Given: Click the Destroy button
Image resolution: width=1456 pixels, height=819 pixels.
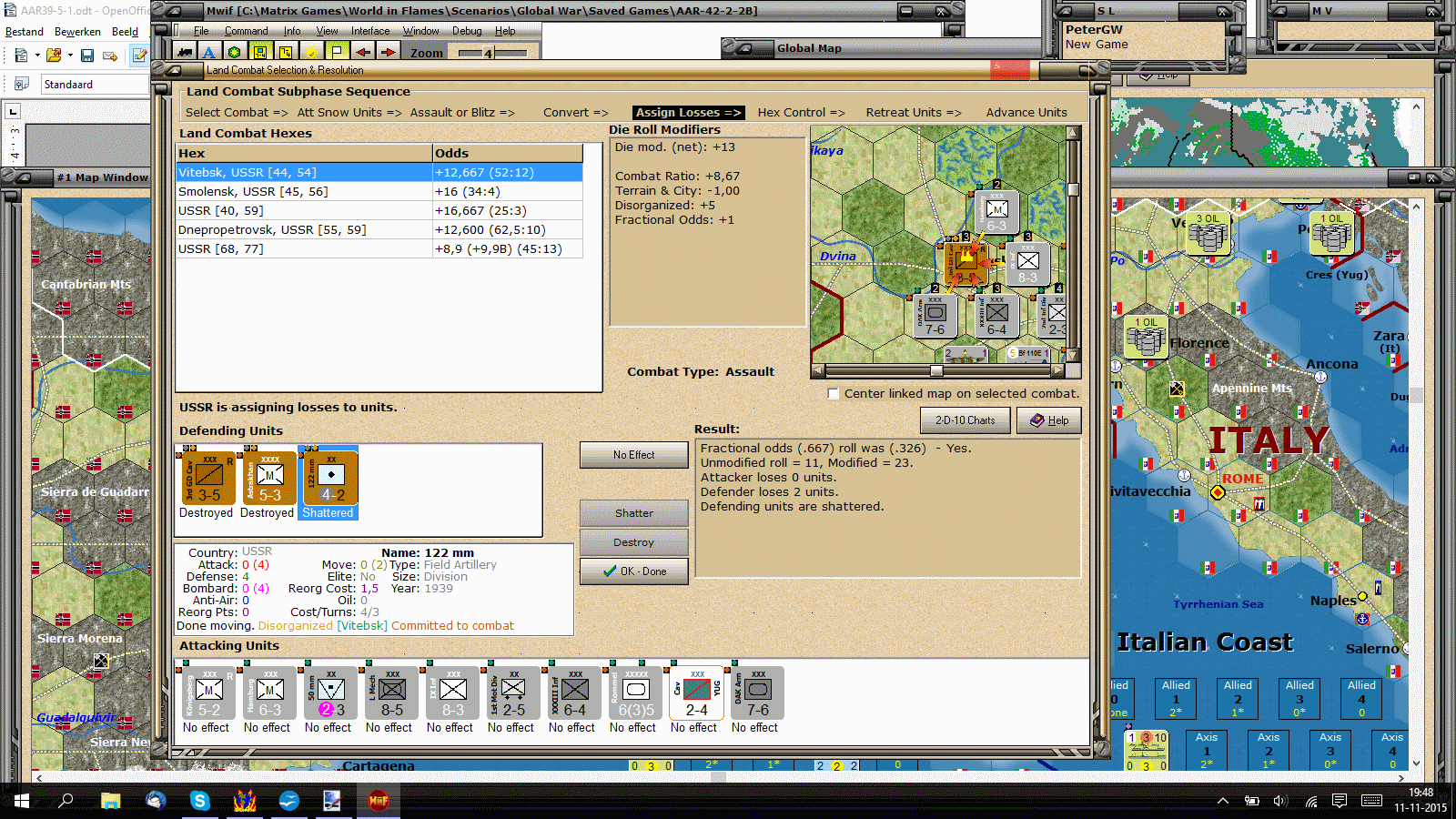Looking at the screenshot, I should click(633, 542).
